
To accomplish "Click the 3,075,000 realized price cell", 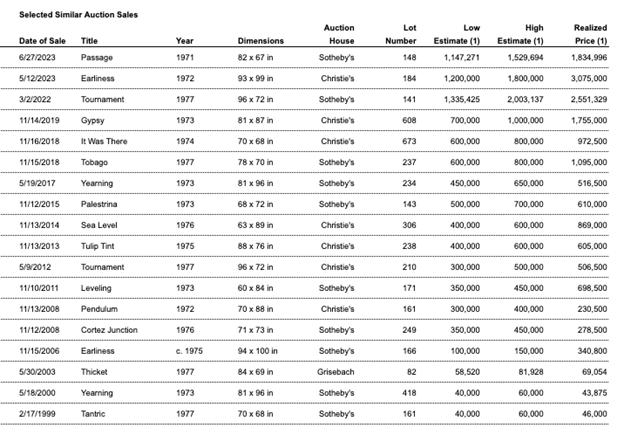I will pos(586,78).
